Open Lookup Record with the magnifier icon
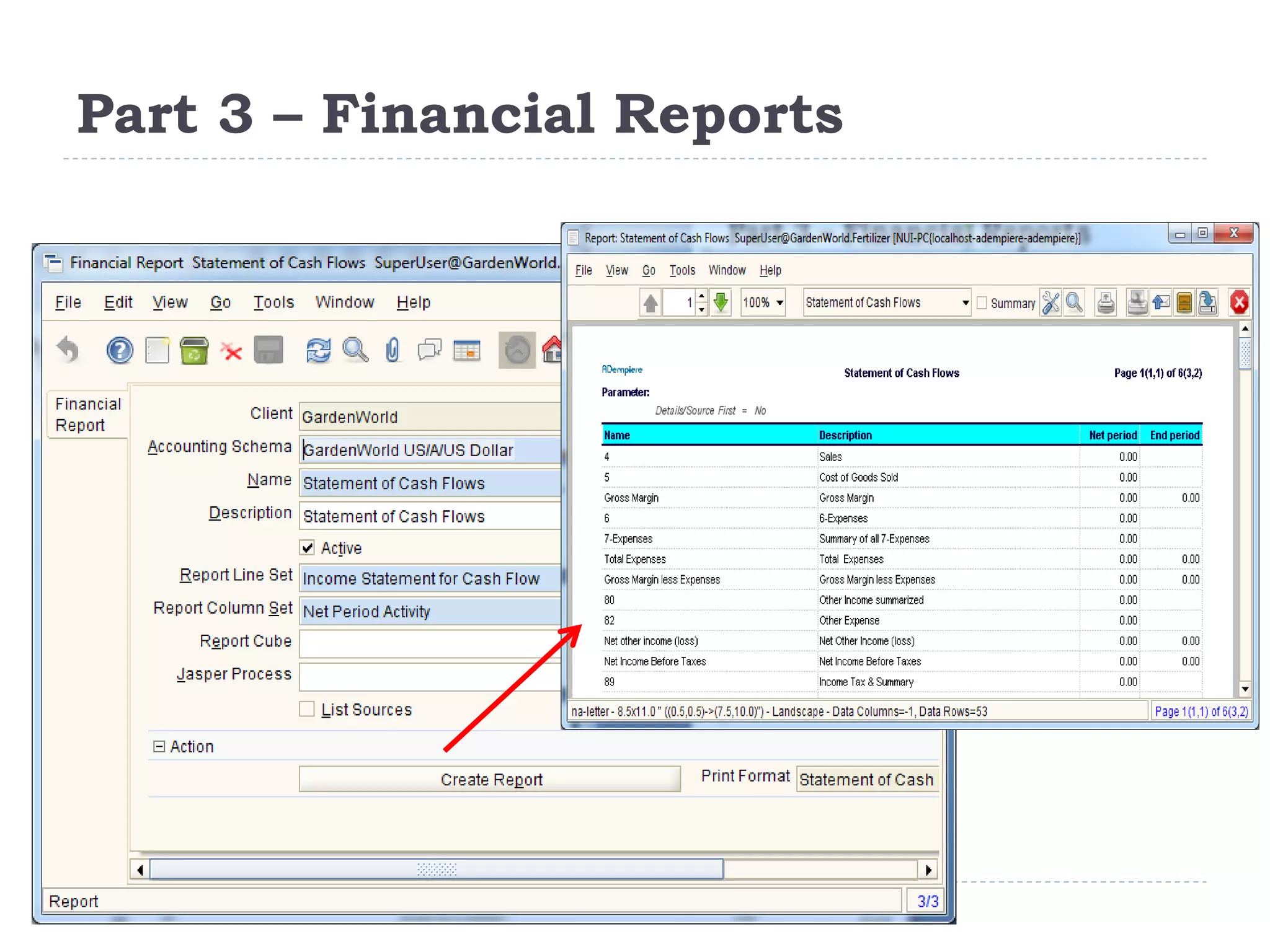 tap(355, 350)
